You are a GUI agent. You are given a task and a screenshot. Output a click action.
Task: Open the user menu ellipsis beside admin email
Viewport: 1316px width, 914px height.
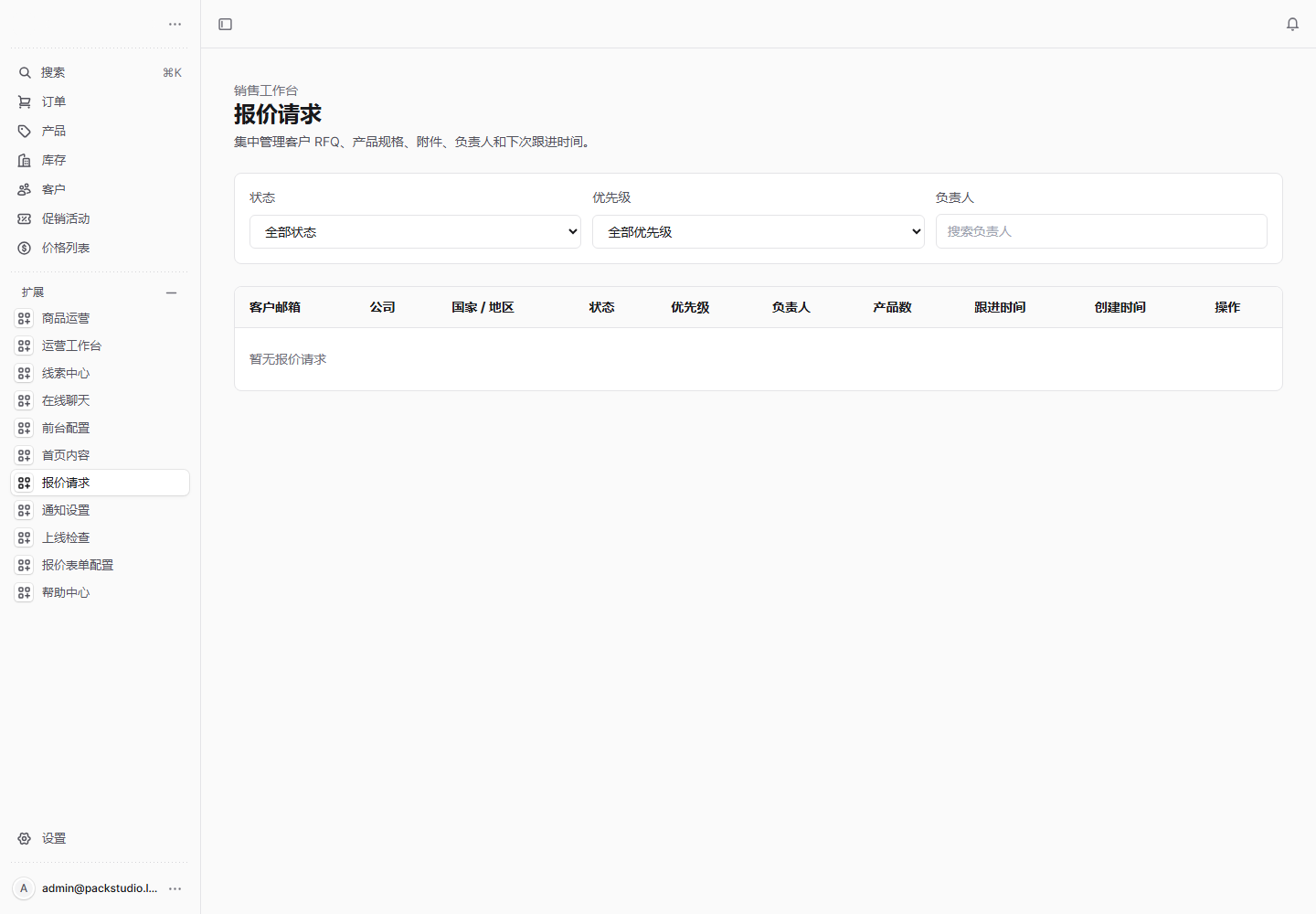click(175, 888)
